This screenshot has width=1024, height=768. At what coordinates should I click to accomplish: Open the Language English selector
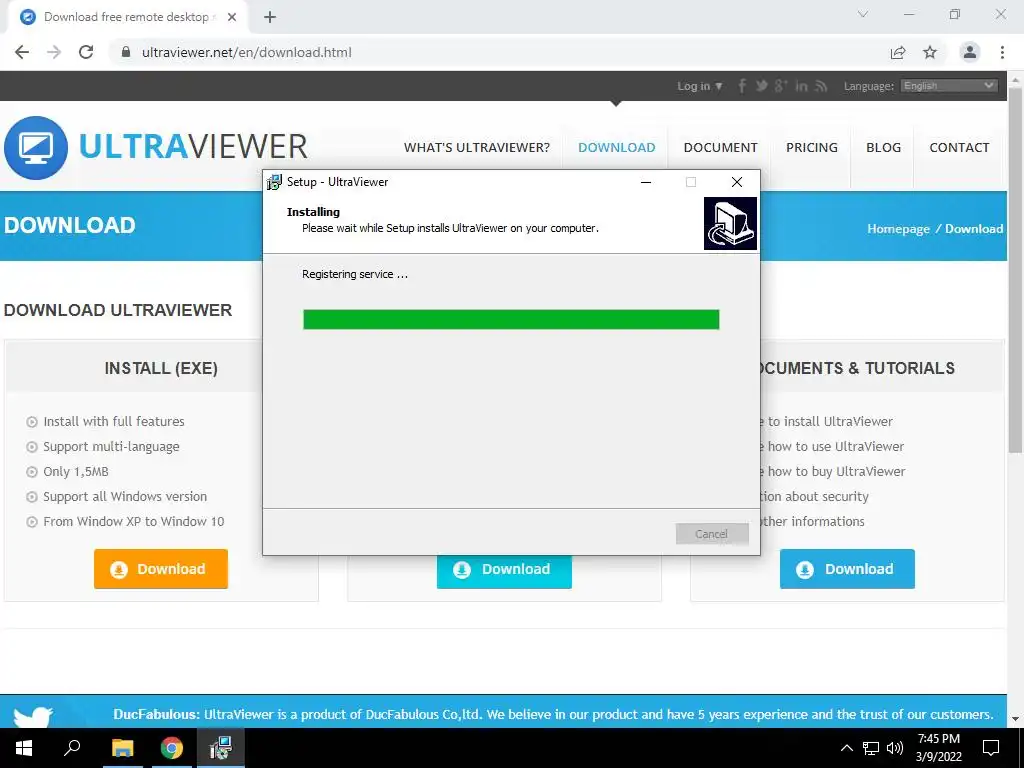949,86
